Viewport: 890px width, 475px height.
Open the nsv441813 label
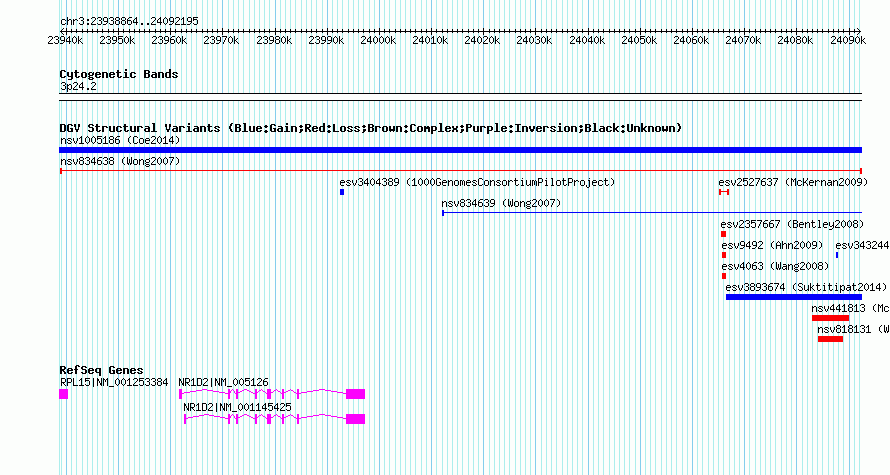pyautogui.click(x=850, y=308)
